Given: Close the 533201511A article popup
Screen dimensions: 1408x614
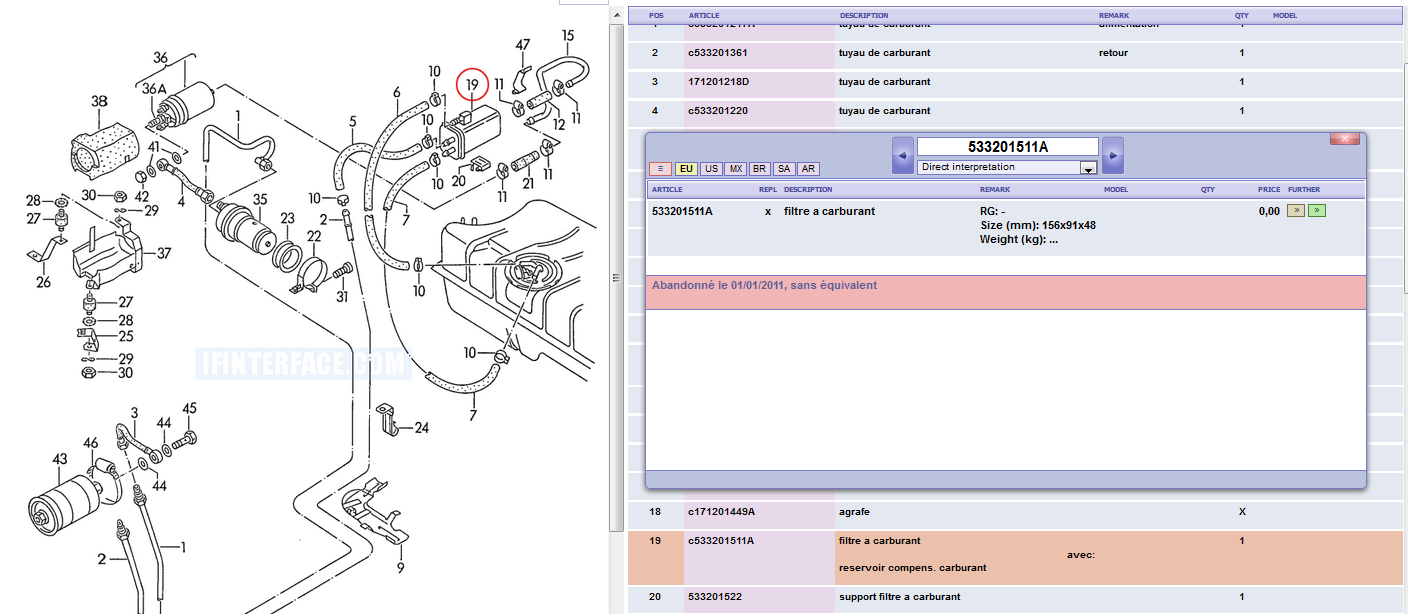Looking at the screenshot, I should (1344, 139).
